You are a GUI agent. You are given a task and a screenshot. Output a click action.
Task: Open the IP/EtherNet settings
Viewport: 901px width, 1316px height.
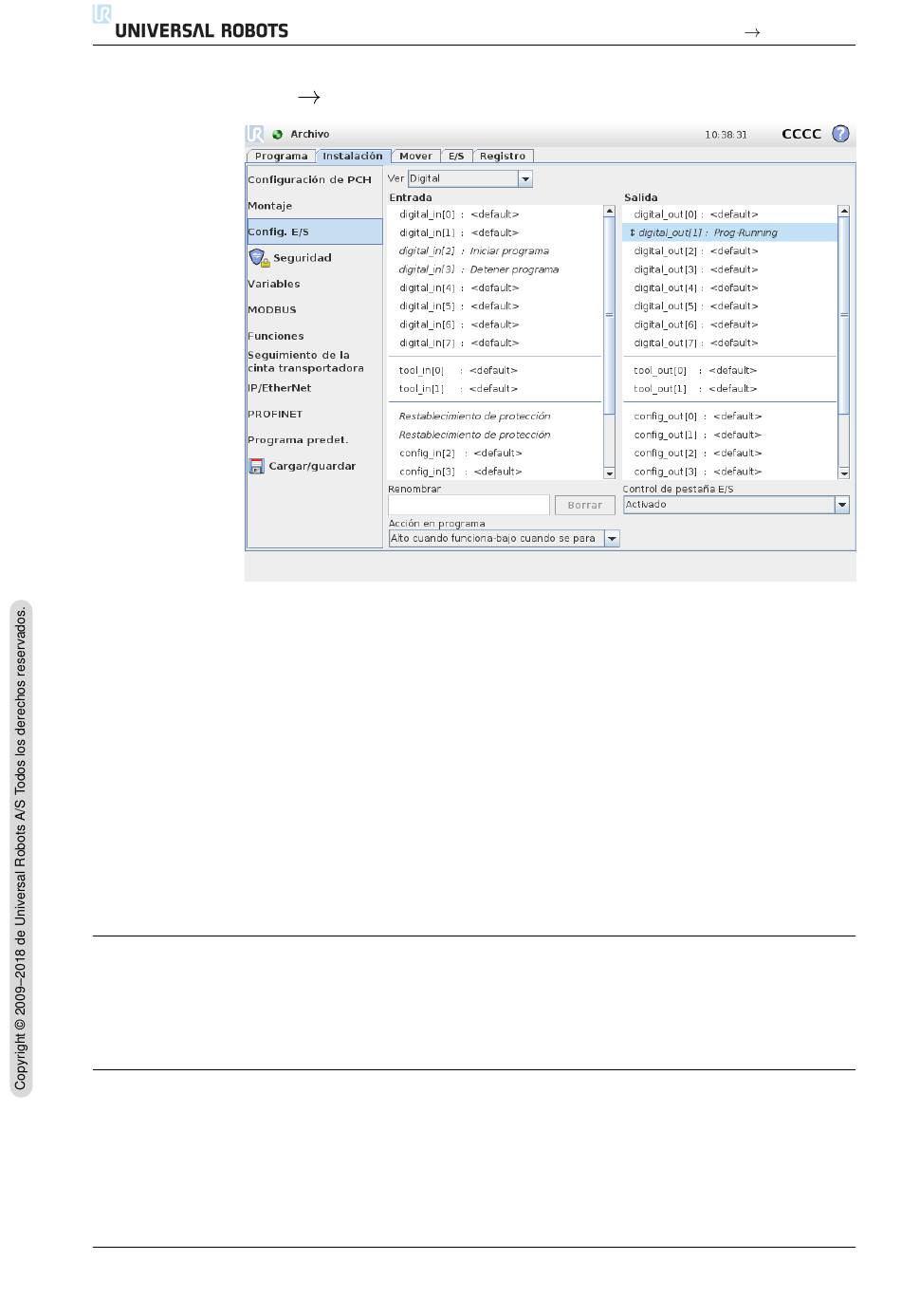pyautogui.click(x=280, y=388)
